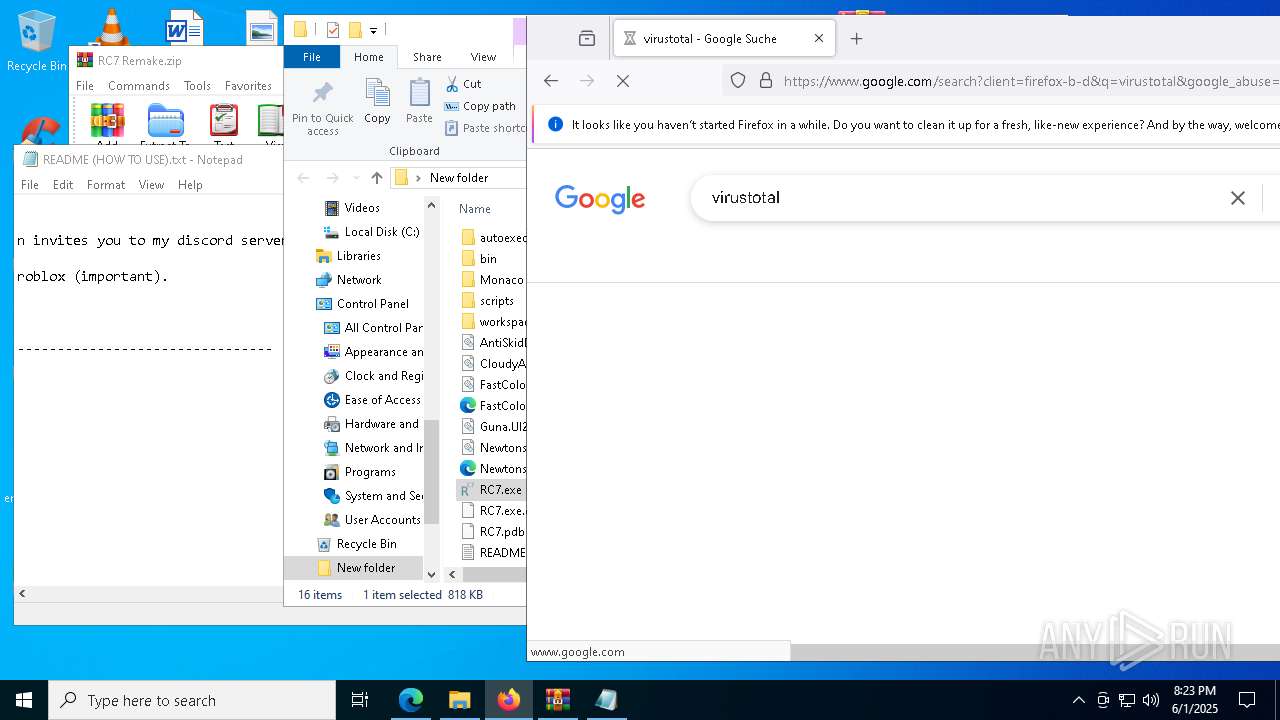Open Notepad's Edit menu
Viewport: 1280px width, 720px height.
click(x=63, y=185)
